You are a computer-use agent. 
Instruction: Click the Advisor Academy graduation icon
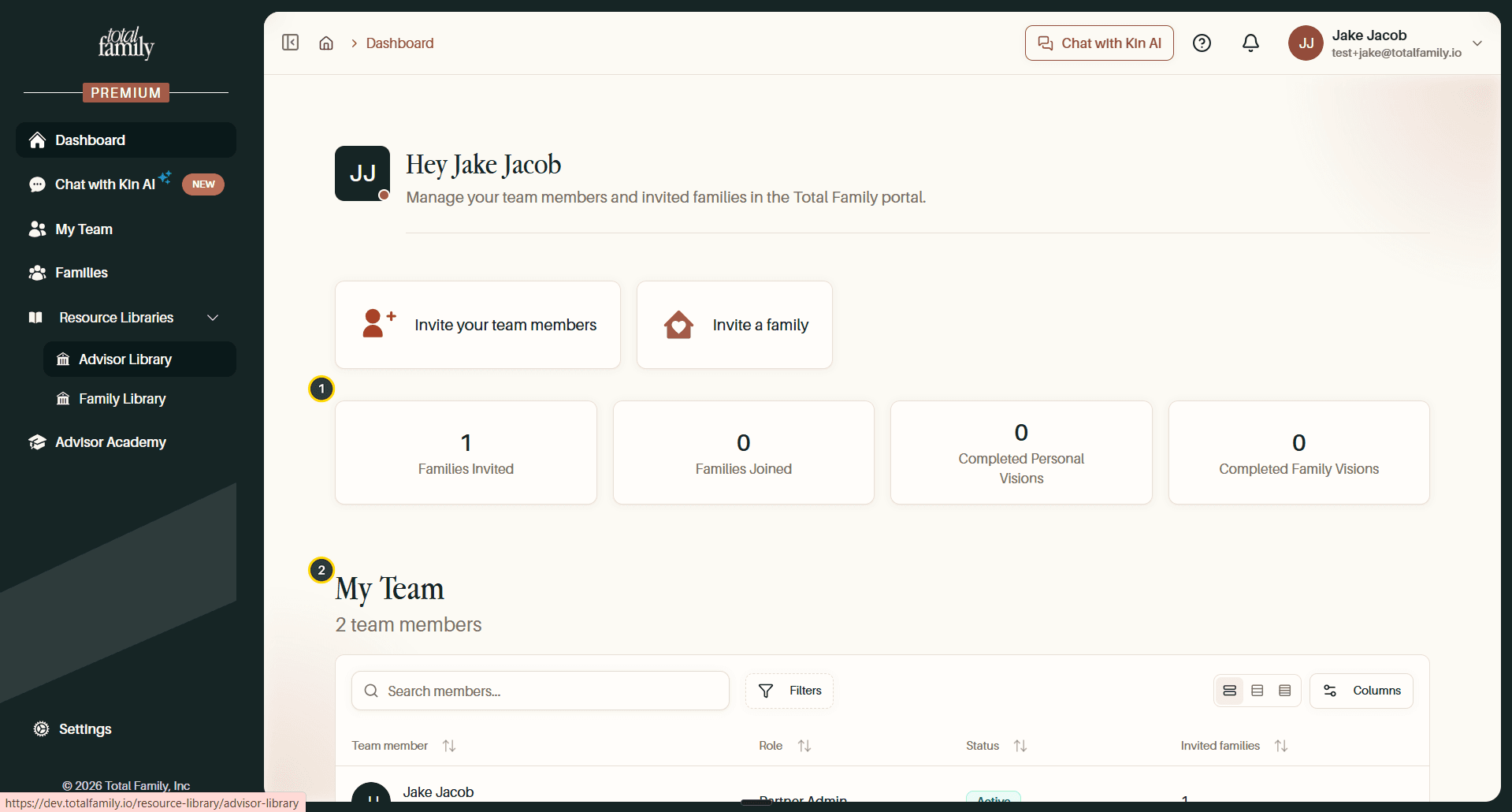coord(37,442)
